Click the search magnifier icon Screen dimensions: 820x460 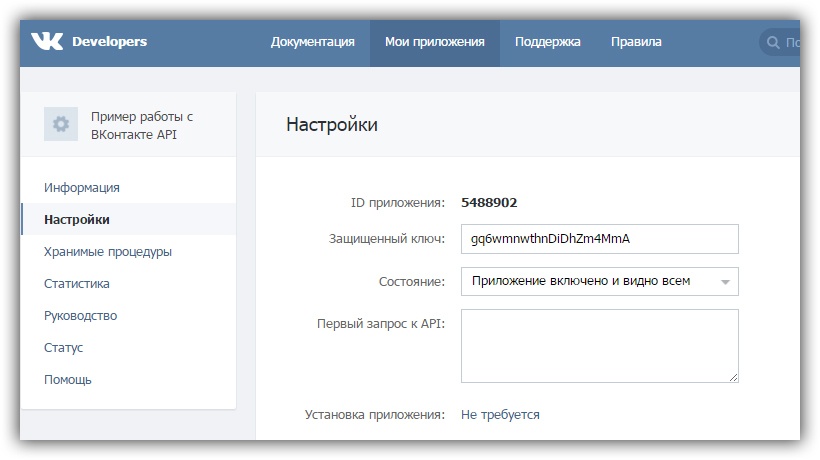[773, 42]
